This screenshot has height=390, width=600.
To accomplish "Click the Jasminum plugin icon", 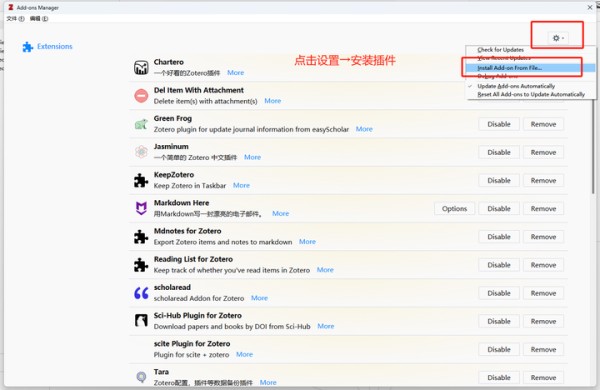I will point(141,152).
